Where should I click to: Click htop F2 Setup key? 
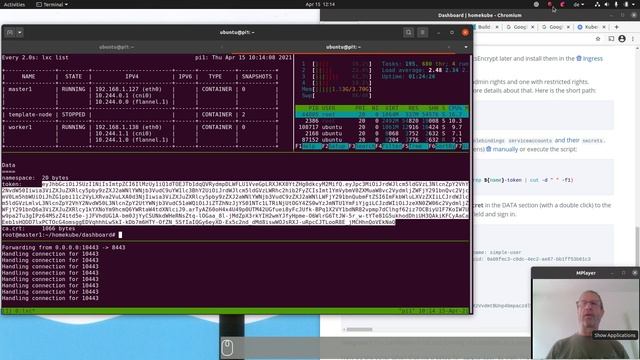[x=335, y=146]
